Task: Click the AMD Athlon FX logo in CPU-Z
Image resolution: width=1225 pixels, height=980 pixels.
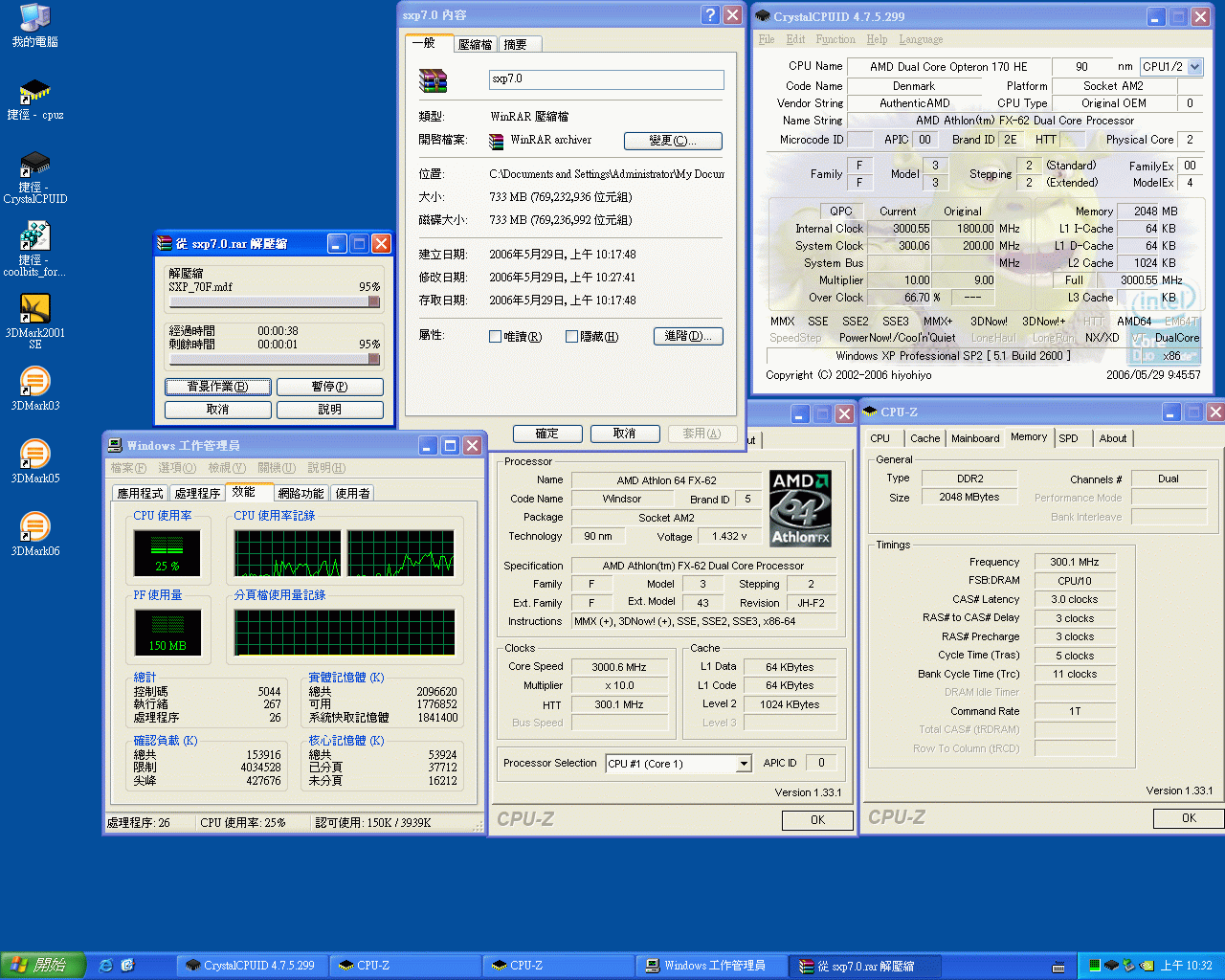Action: coord(800,508)
